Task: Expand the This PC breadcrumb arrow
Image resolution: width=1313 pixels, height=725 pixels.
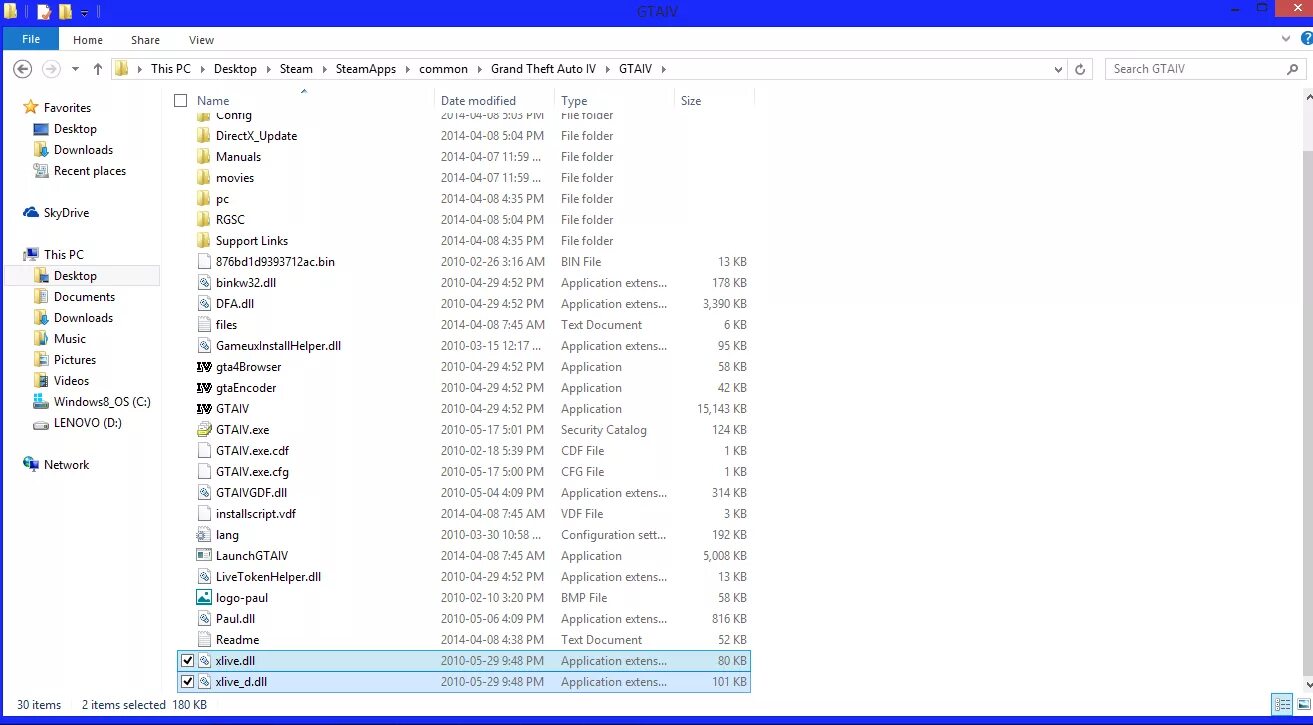Action: 201,69
